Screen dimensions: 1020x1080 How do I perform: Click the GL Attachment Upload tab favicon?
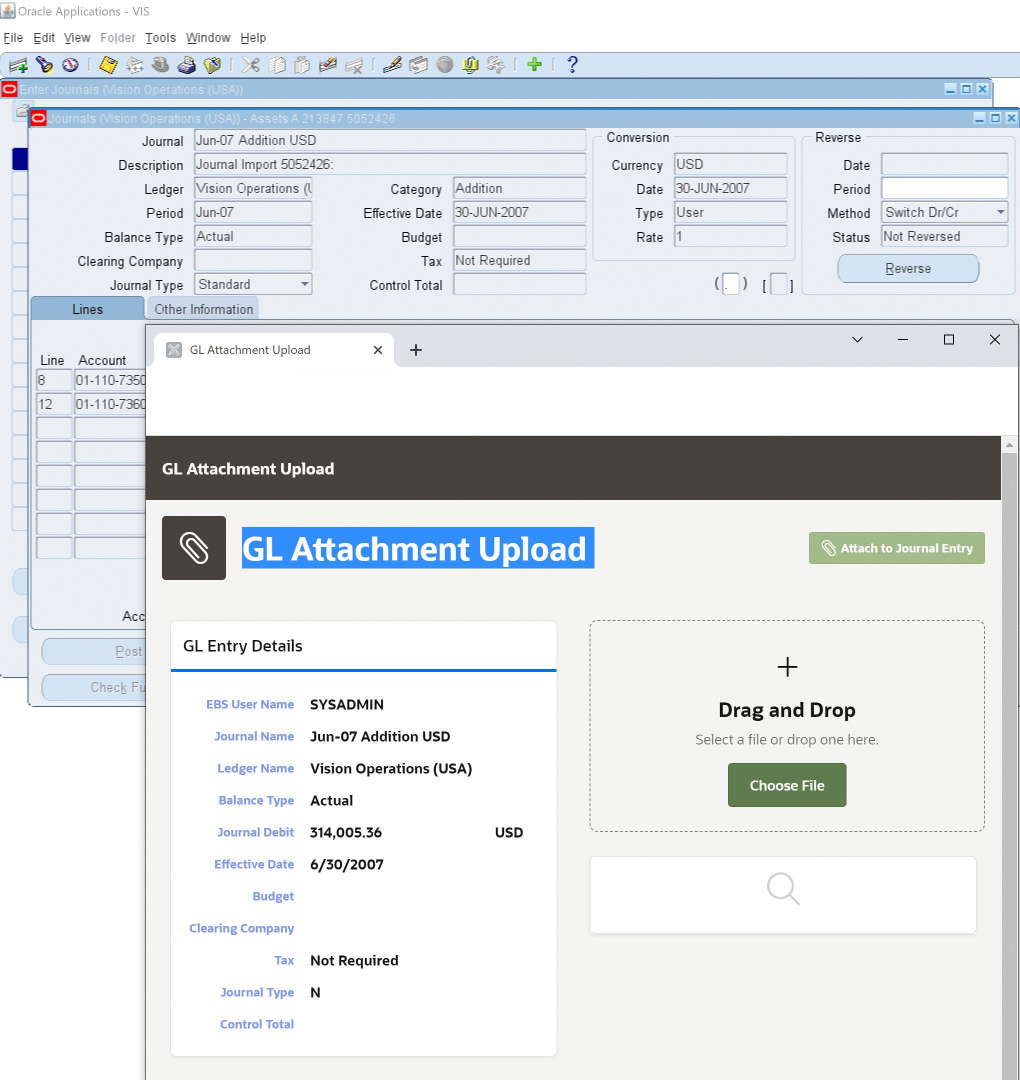coord(174,350)
